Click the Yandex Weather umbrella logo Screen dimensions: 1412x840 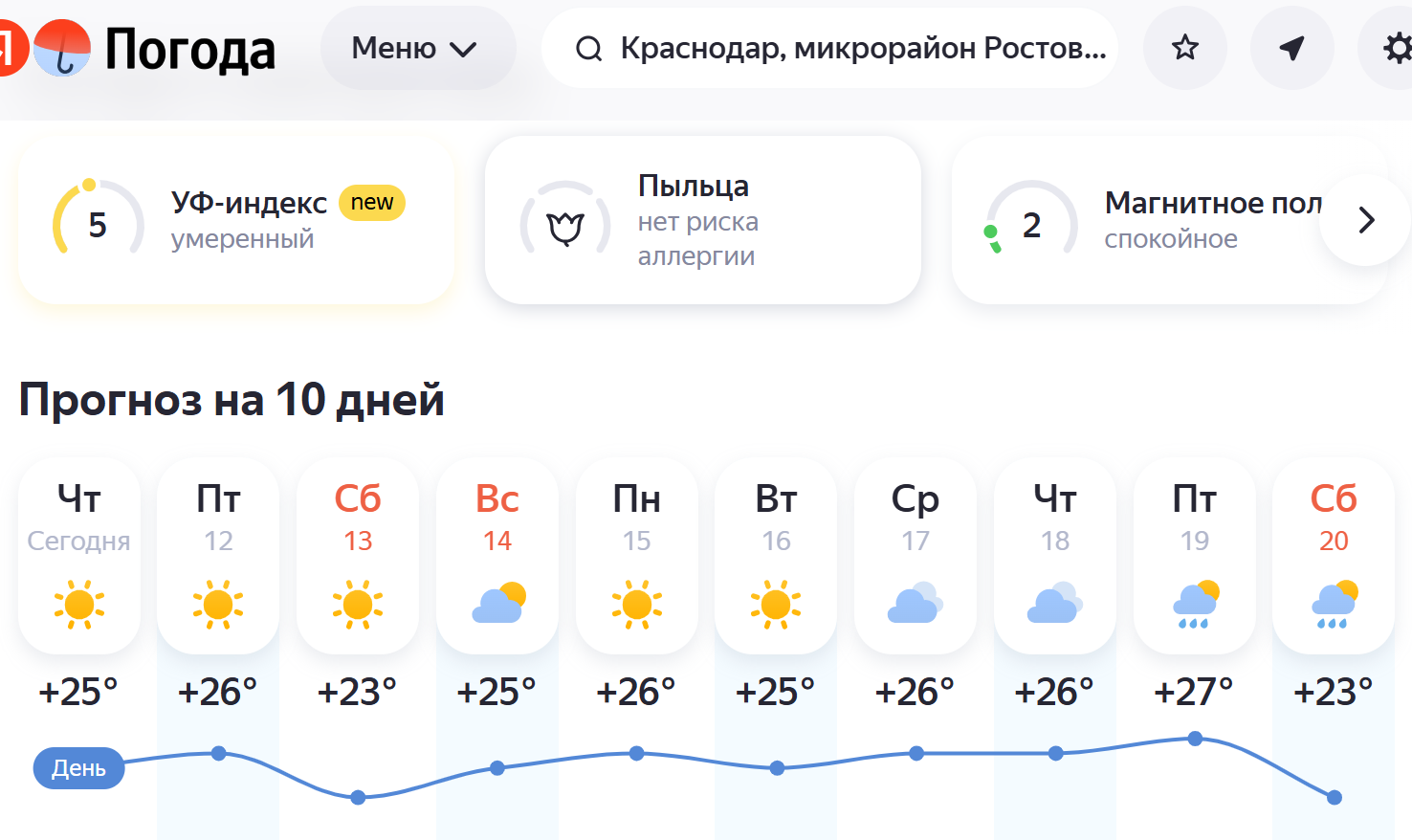62,48
